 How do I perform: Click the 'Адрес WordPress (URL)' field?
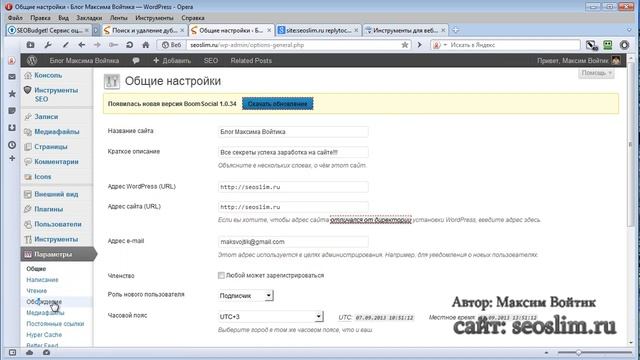pyautogui.click(x=293, y=187)
